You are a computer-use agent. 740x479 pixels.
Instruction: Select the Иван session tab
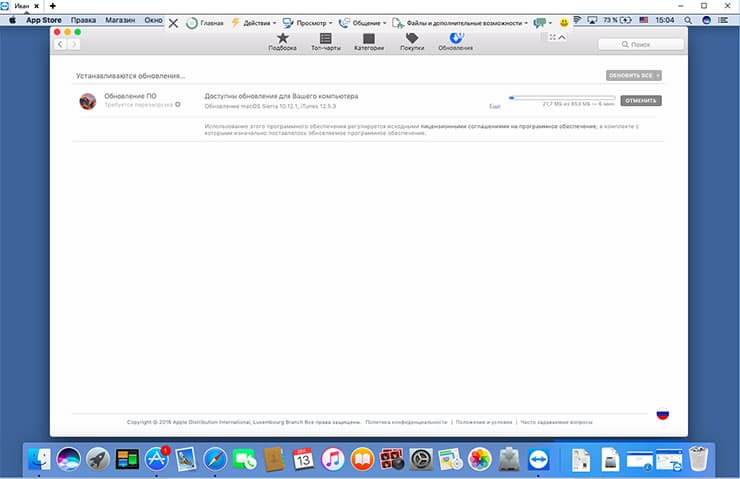tap(20, 6)
